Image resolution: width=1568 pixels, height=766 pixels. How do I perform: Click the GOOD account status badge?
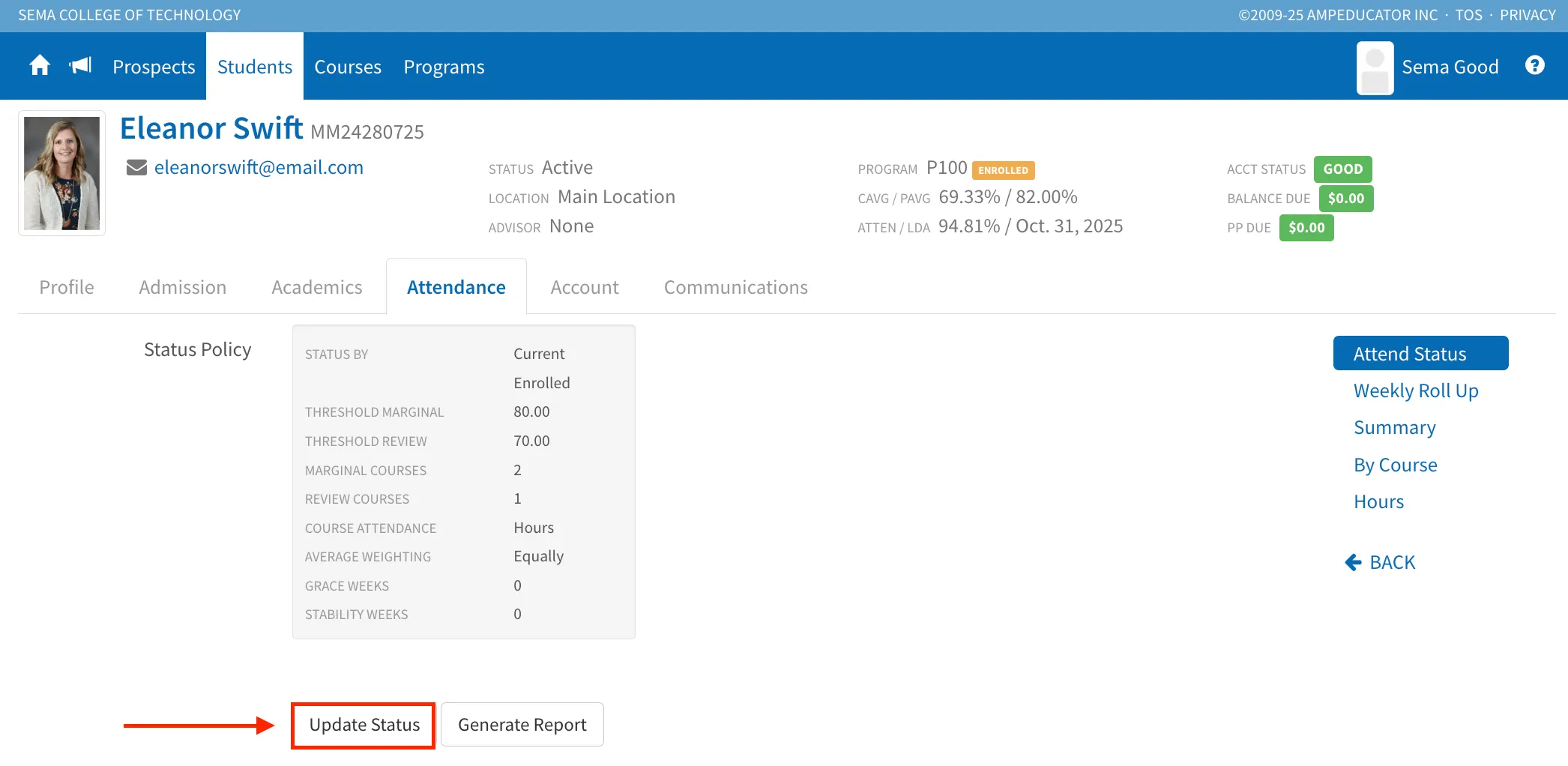click(x=1342, y=169)
